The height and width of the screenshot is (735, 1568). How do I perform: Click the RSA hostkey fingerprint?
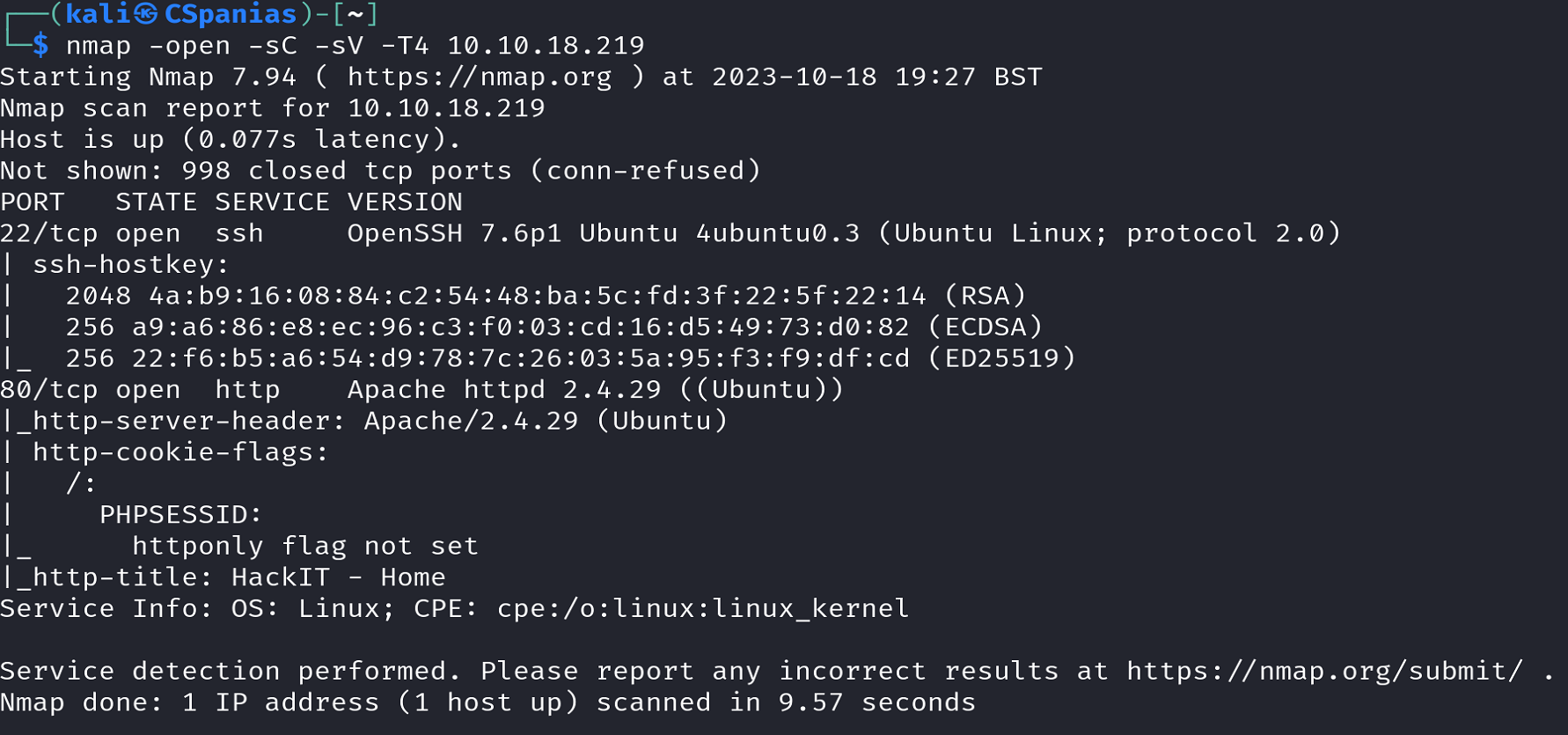537,297
